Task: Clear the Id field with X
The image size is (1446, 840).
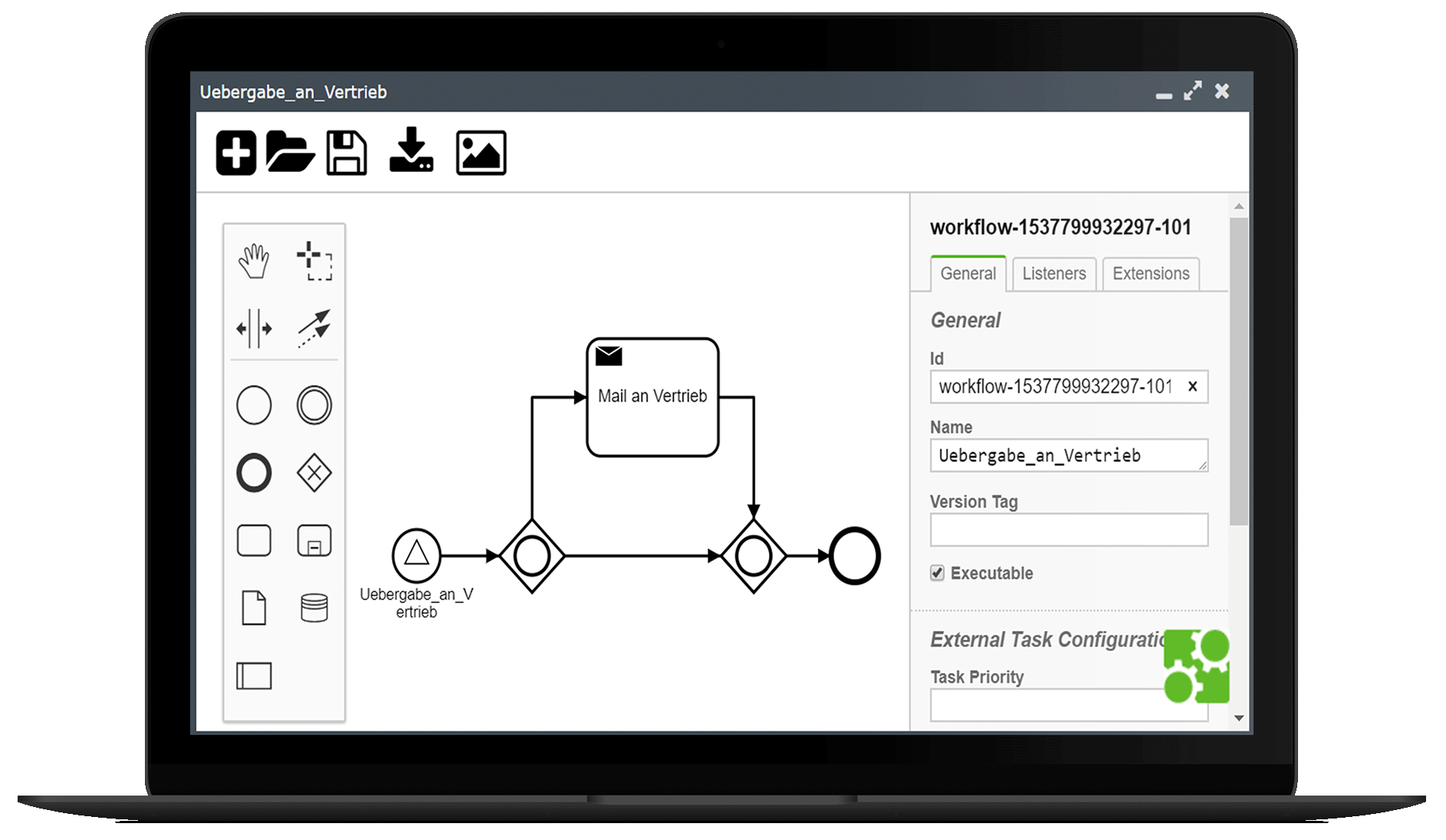Action: (x=1192, y=386)
